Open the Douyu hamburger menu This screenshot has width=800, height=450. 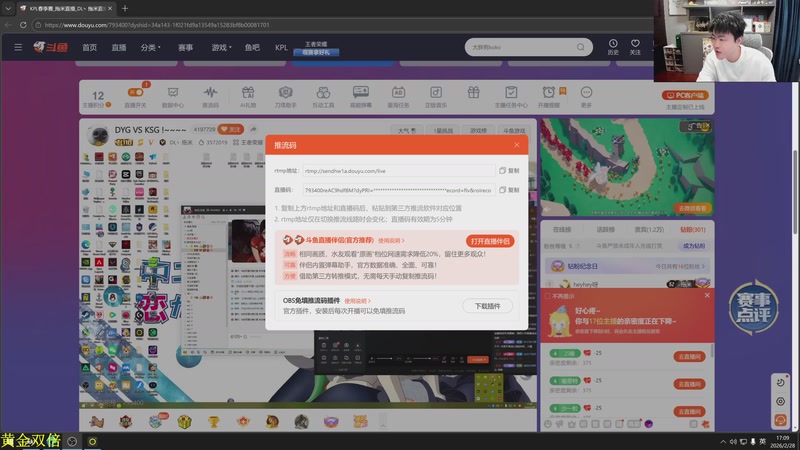[18, 47]
